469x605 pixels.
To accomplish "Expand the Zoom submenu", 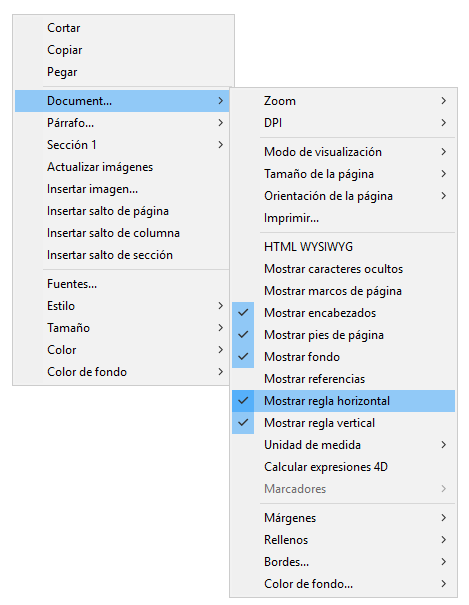I will click(x=343, y=101).
